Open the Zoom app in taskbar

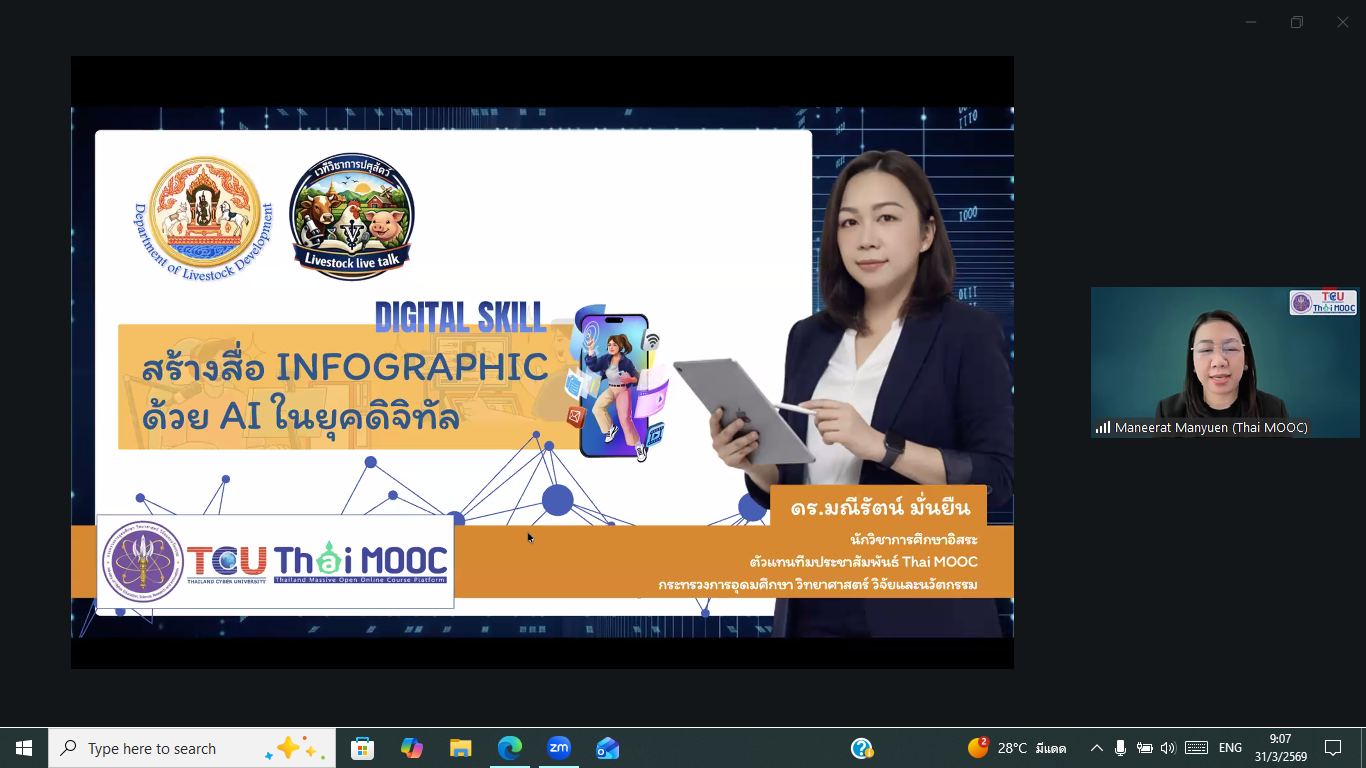click(x=559, y=748)
